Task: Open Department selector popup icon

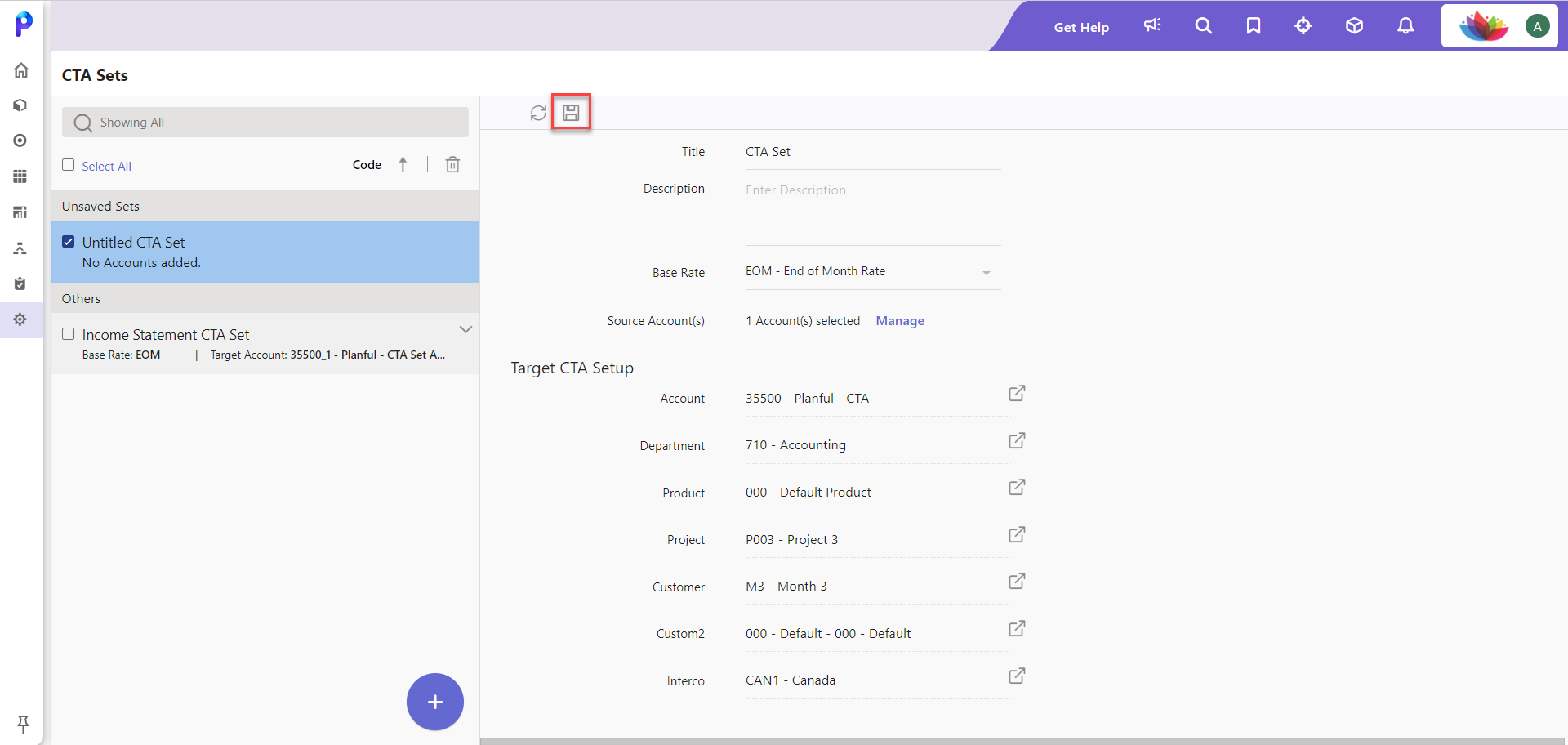Action: click(1017, 441)
